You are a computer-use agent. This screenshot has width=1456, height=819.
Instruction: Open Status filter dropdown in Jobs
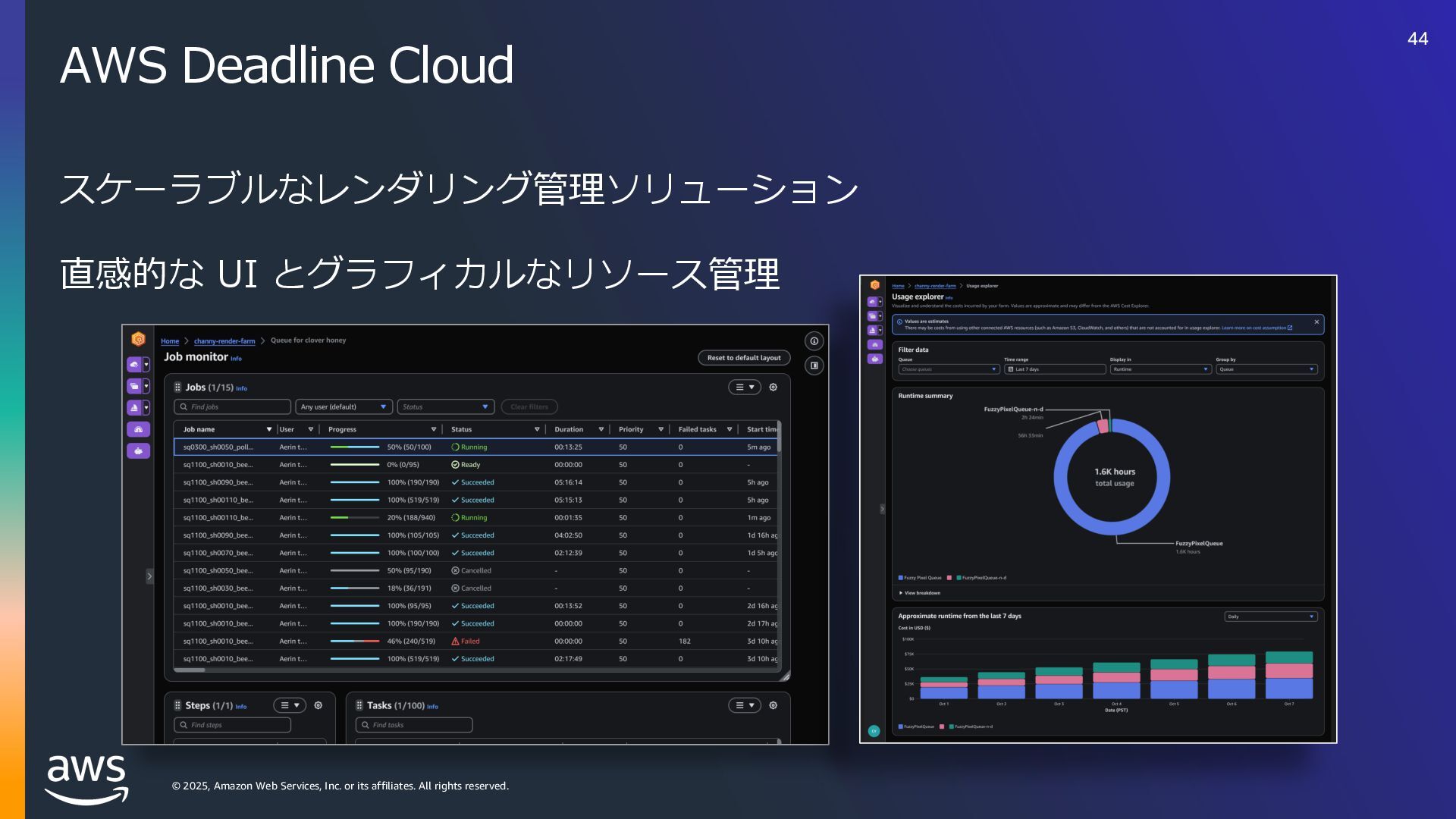[x=446, y=407]
